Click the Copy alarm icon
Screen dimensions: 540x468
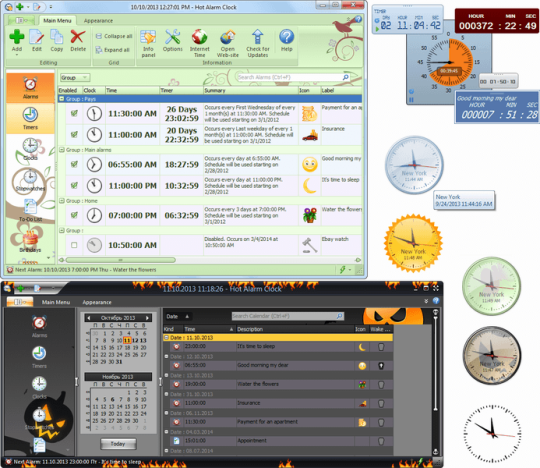click(56, 37)
